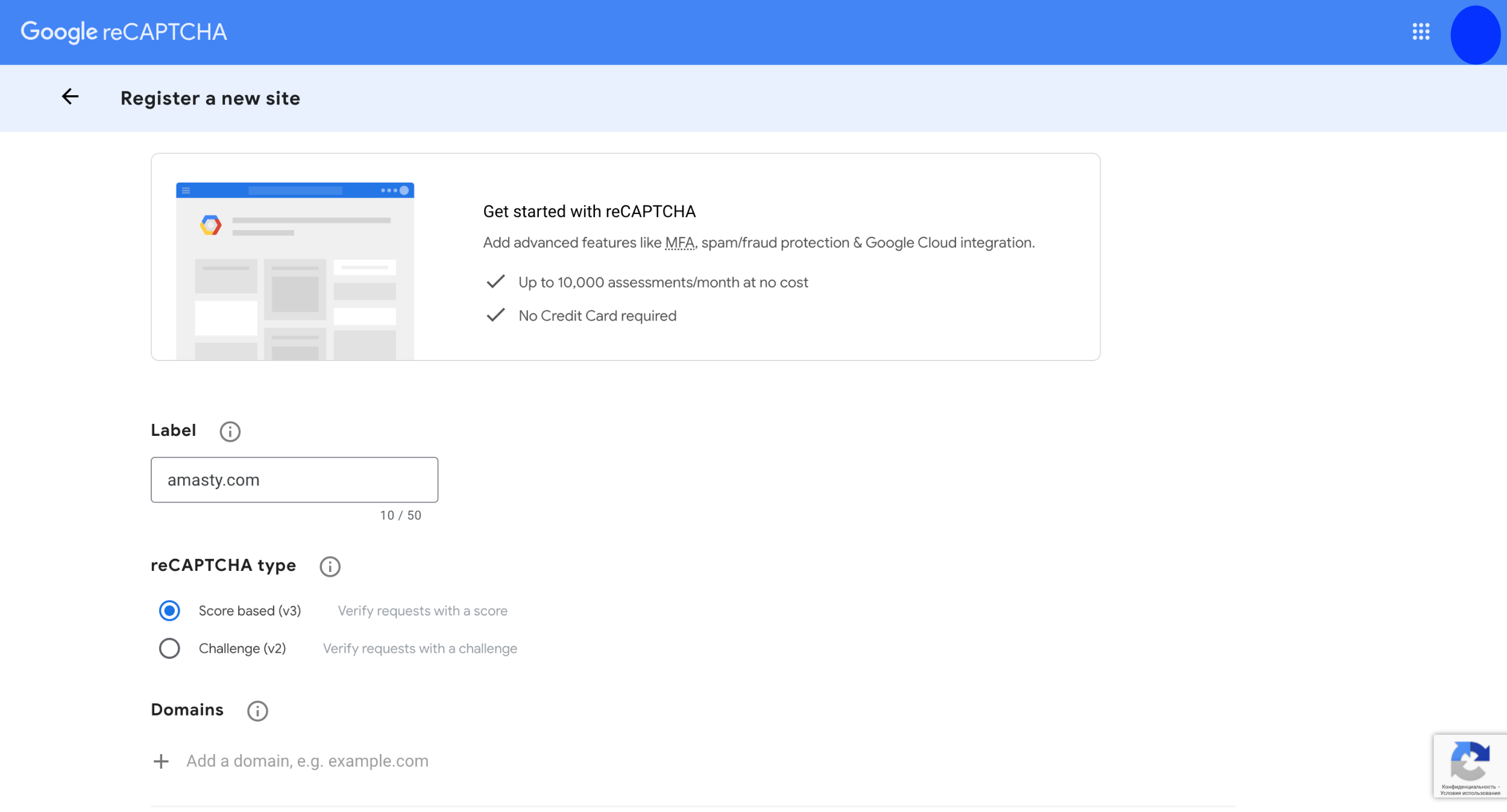This screenshot has height=812, width=1507.
Task: Open the reCAPTCHA type info tooltip icon
Action: 329,566
